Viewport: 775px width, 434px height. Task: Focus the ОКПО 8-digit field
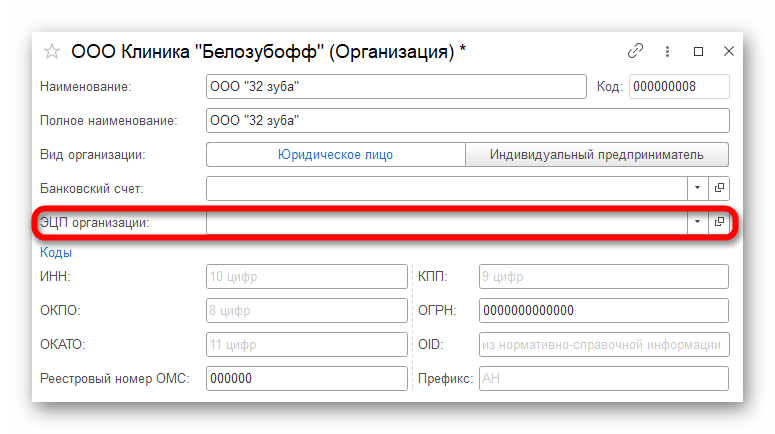[306, 310]
